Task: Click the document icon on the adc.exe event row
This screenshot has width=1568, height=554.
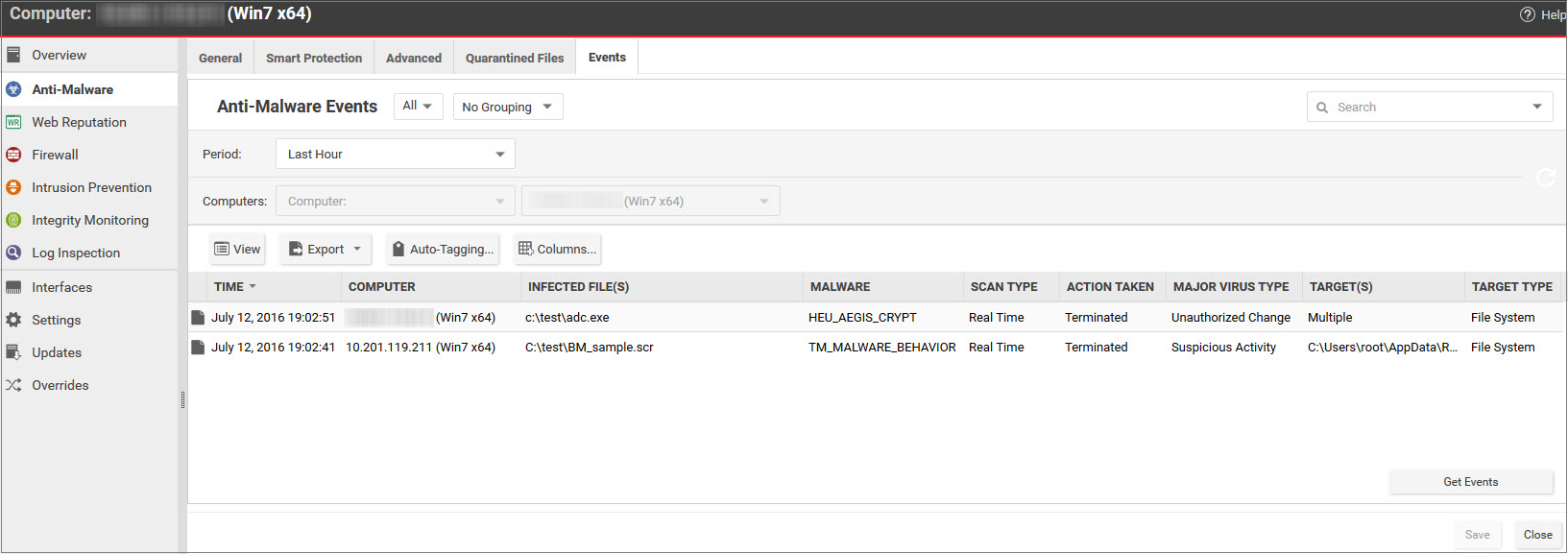Action: point(198,318)
